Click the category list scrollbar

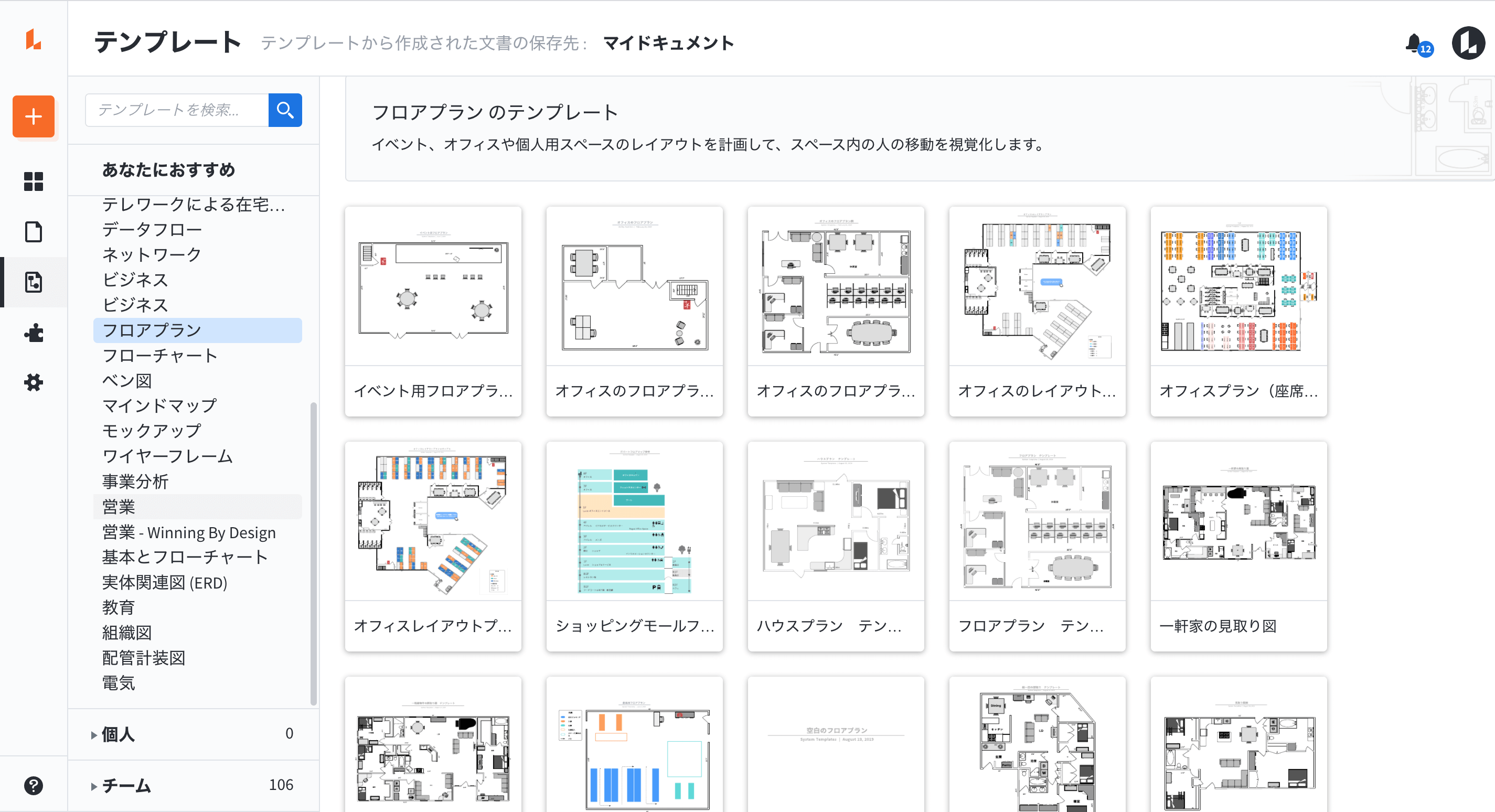click(313, 554)
